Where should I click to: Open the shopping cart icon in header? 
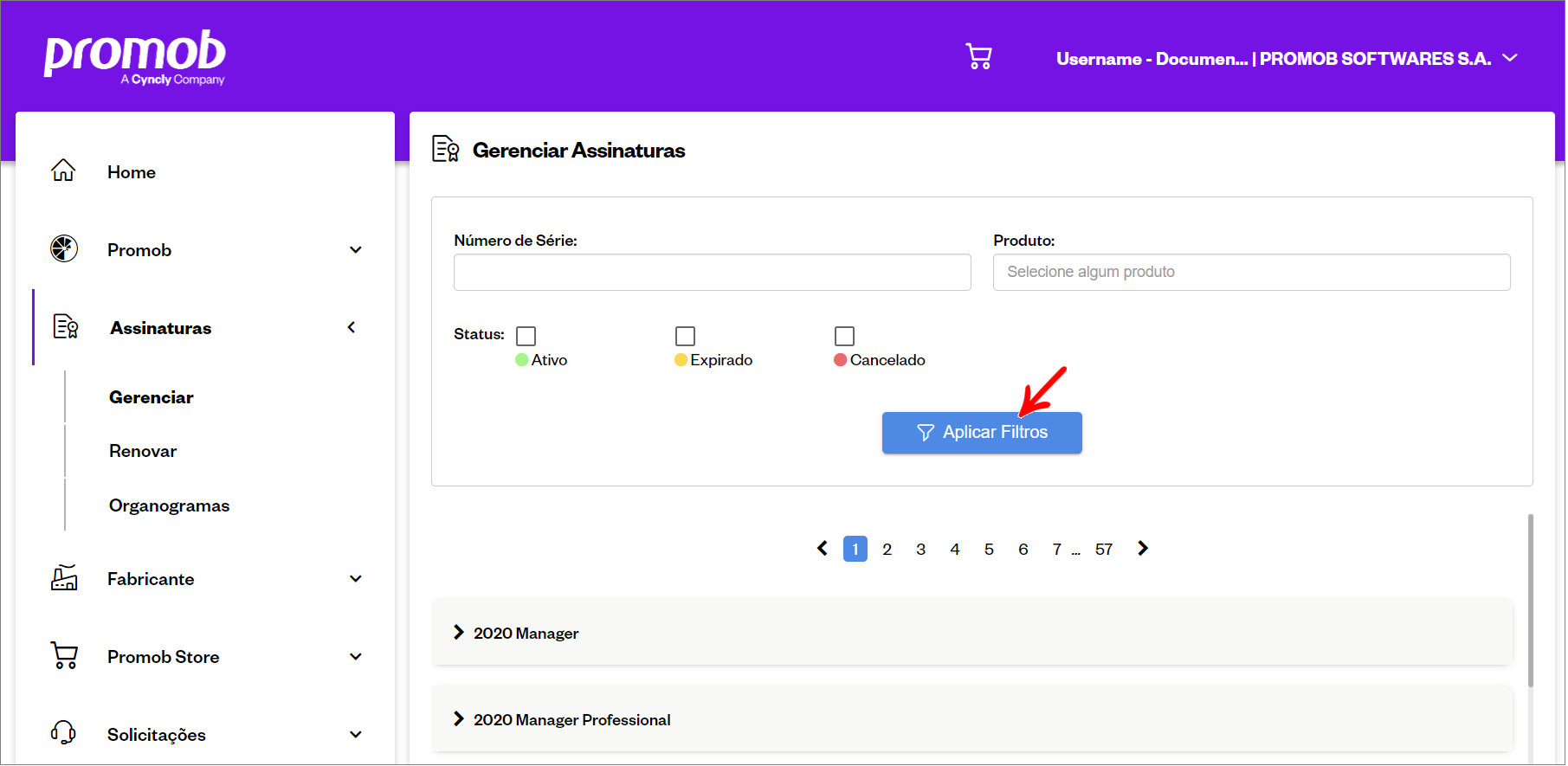(978, 57)
